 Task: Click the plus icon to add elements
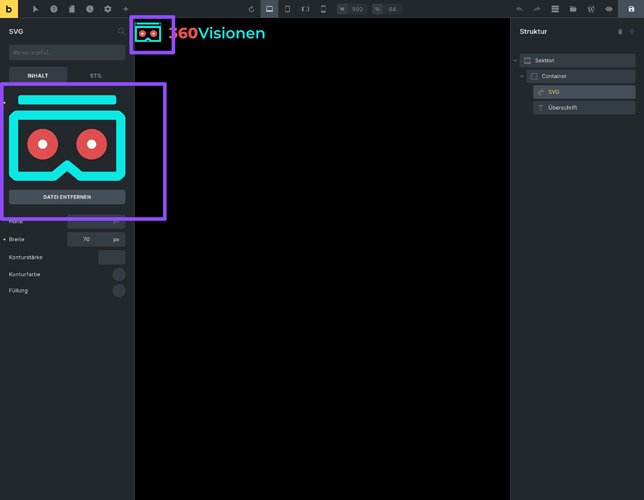[126, 9]
